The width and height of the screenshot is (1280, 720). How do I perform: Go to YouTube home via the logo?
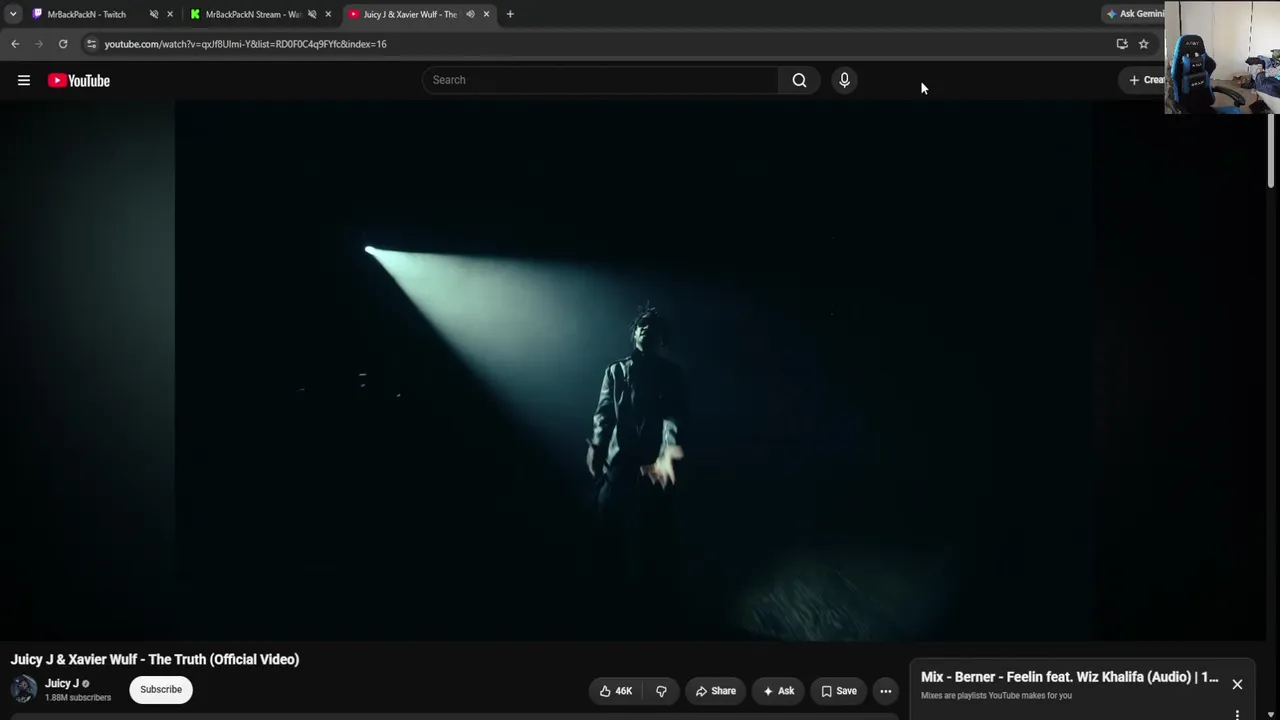79,80
